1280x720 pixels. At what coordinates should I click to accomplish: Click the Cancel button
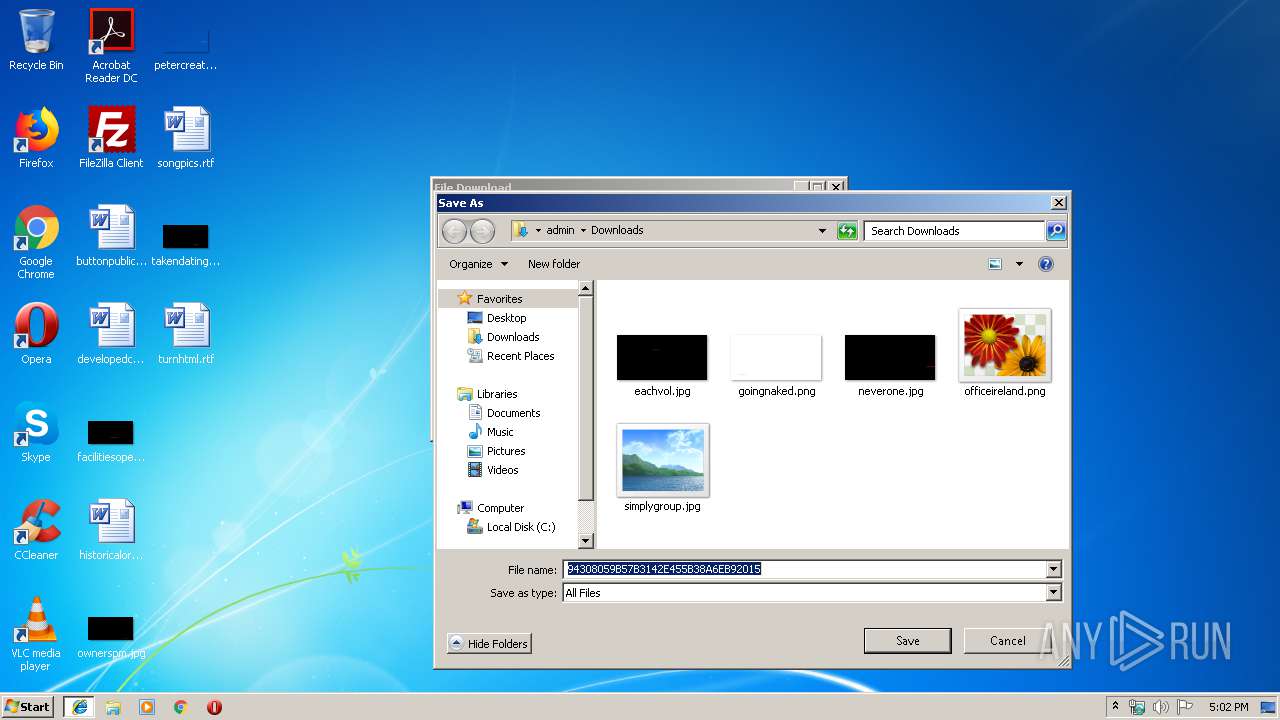coord(1007,641)
